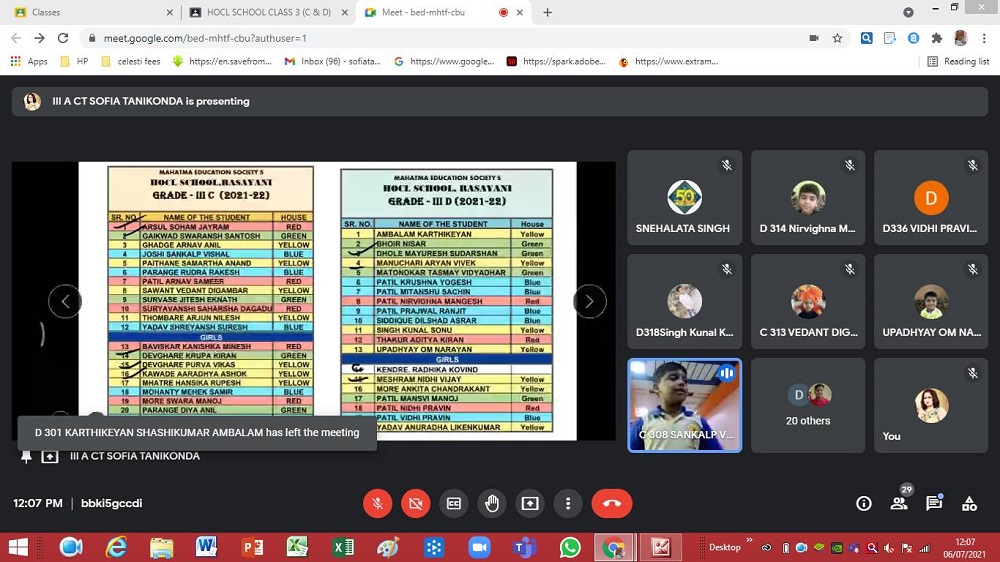Leave the call with red hang-up button
Image resolution: width=1000 pixels, height=562 pixels.
pyautogui.click(x=612, y=504)
